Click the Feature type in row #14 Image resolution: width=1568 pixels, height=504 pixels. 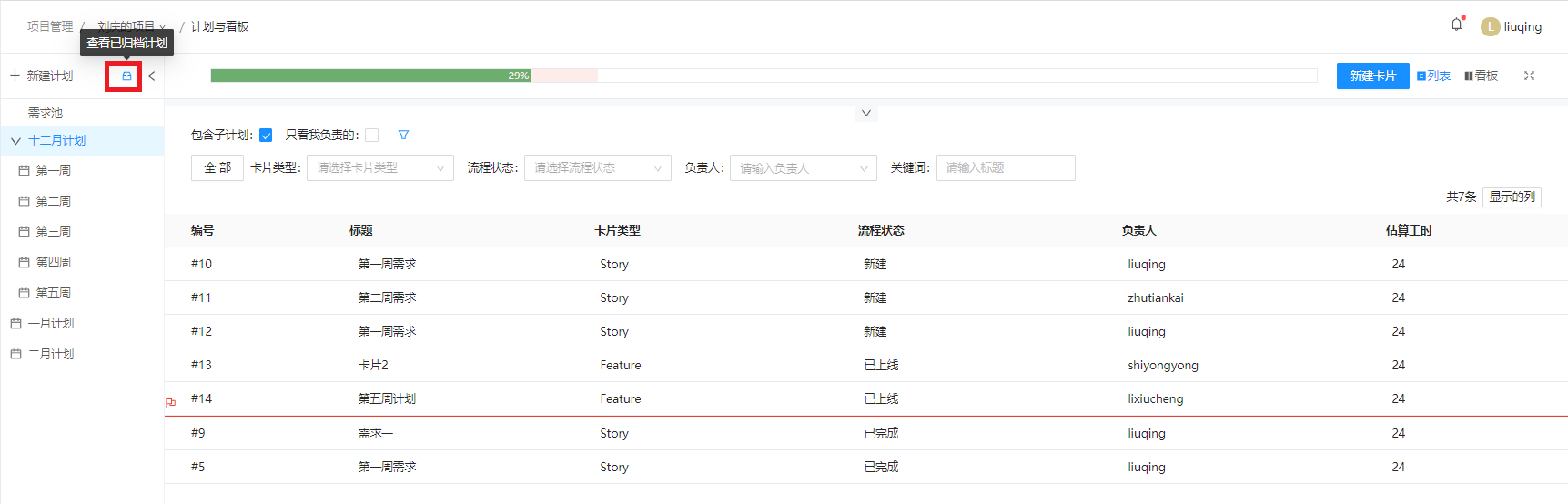click(621, 398)
